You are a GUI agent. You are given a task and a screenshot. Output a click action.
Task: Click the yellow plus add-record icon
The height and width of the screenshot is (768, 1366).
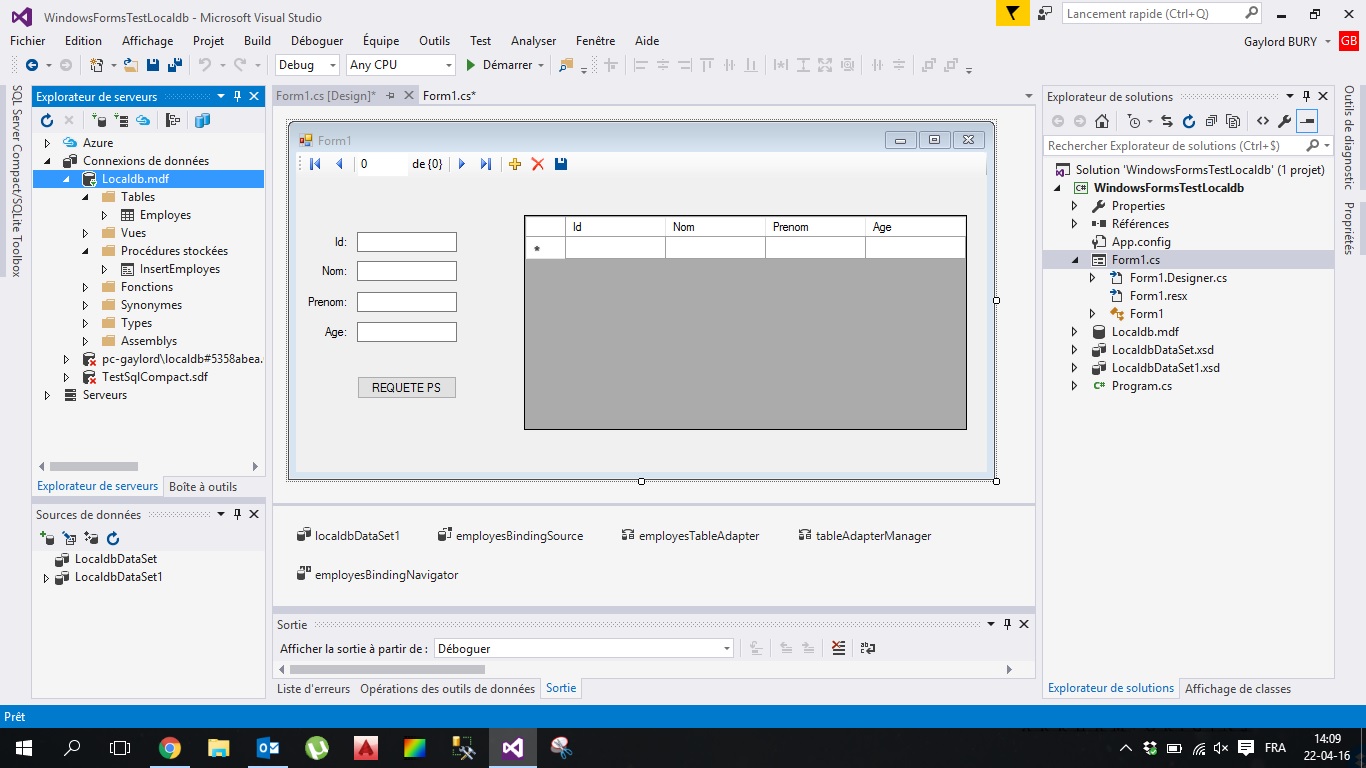pos(515,164)
